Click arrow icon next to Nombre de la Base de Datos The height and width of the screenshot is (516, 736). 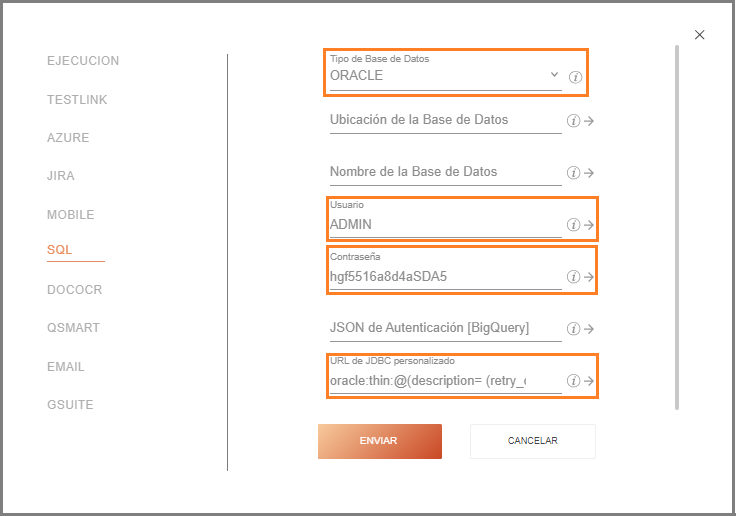(x=589, y=173)
